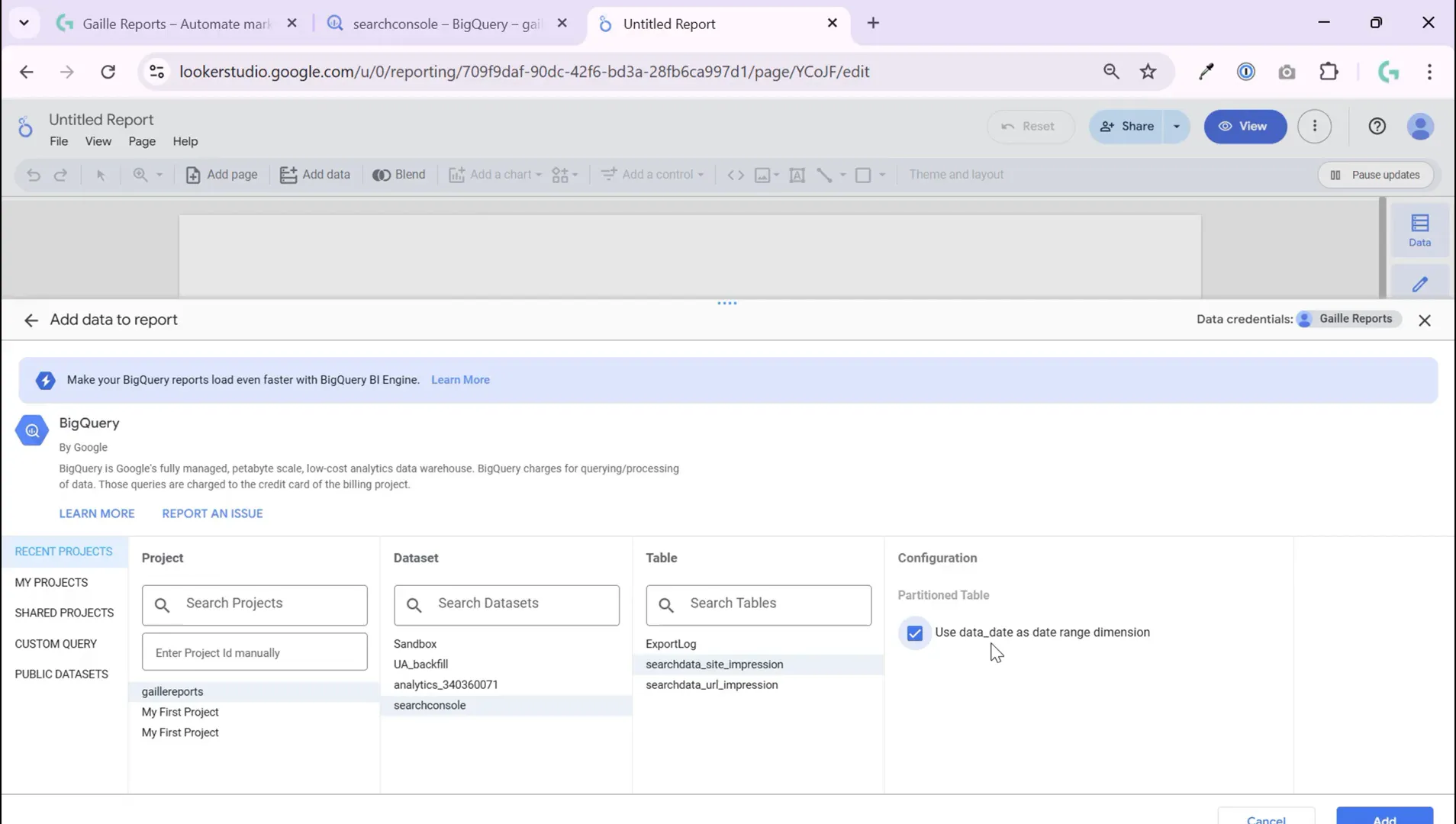Select PUBLIC DATASETS tab
This screenshot has width=1456, height=824.
(x=62, y=674)
